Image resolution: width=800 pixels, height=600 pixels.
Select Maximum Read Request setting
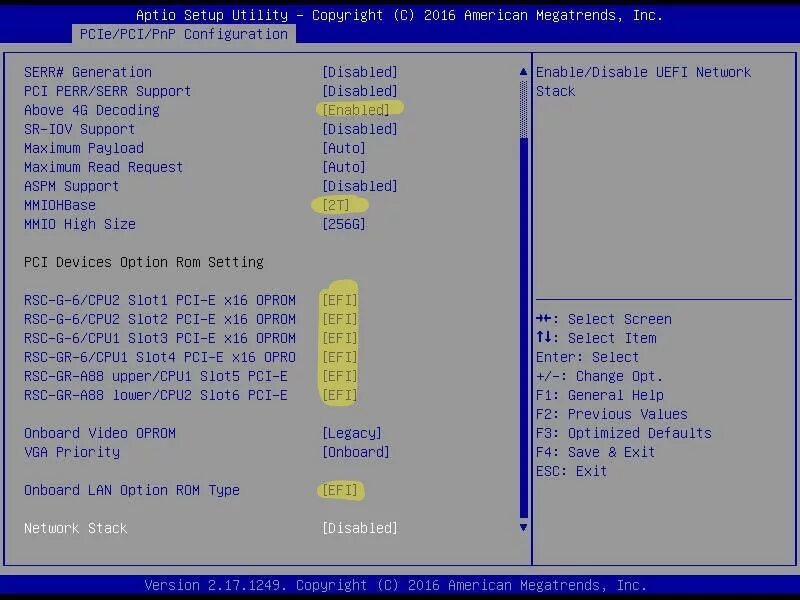[104, 167]
